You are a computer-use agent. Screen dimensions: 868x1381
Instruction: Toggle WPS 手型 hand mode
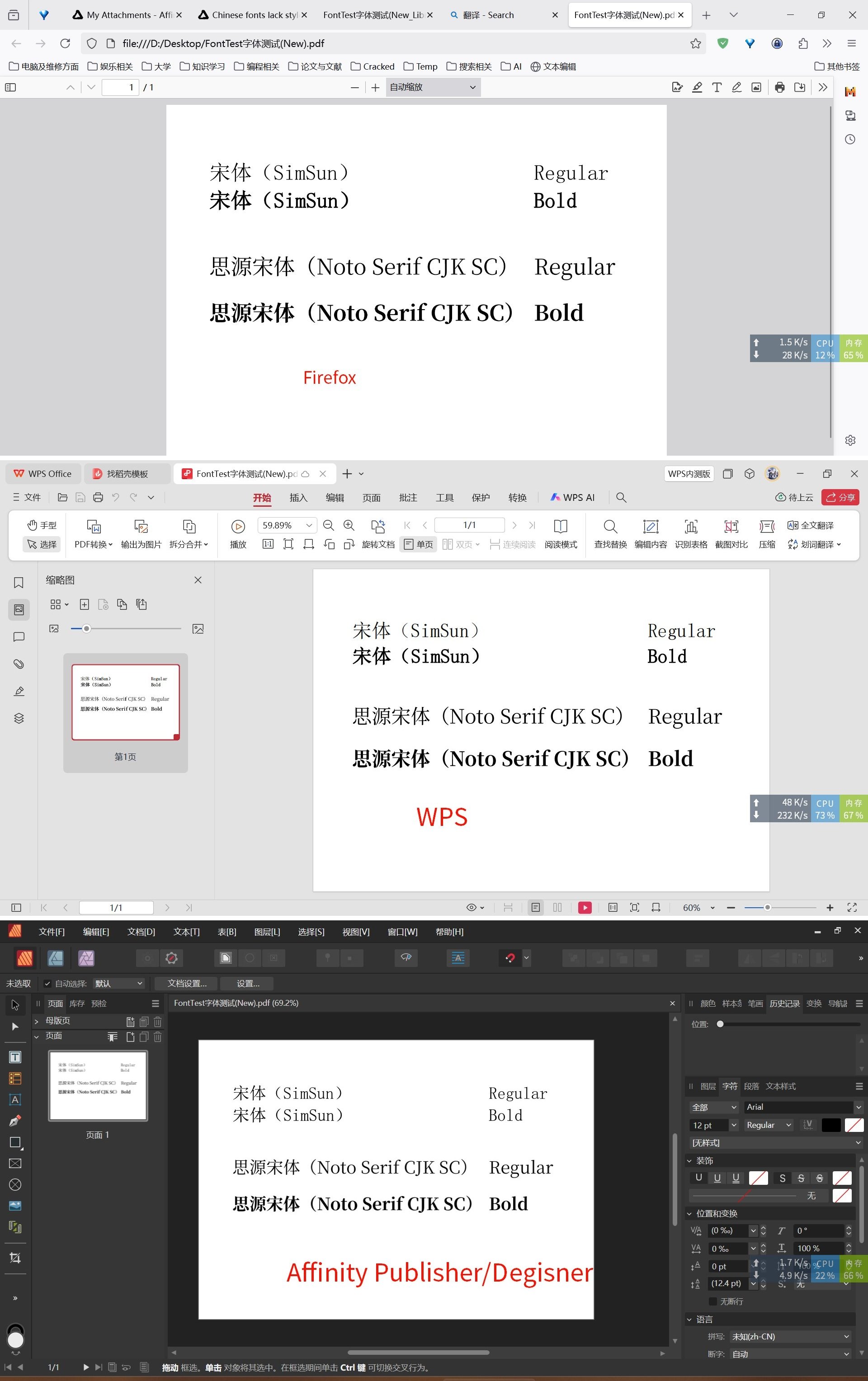pos(41,525)
